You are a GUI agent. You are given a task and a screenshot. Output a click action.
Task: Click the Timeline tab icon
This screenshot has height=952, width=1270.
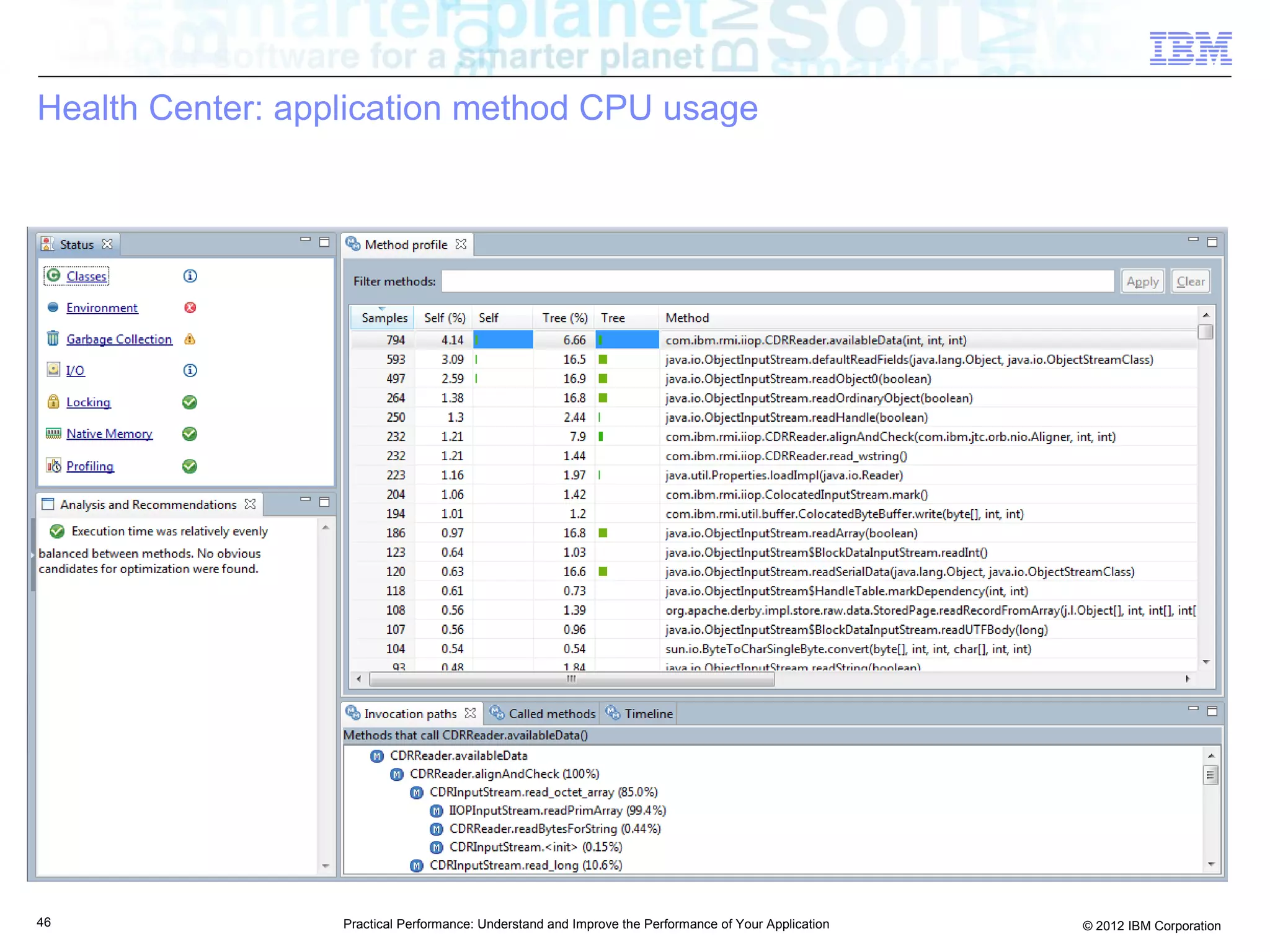coord(613,713)
